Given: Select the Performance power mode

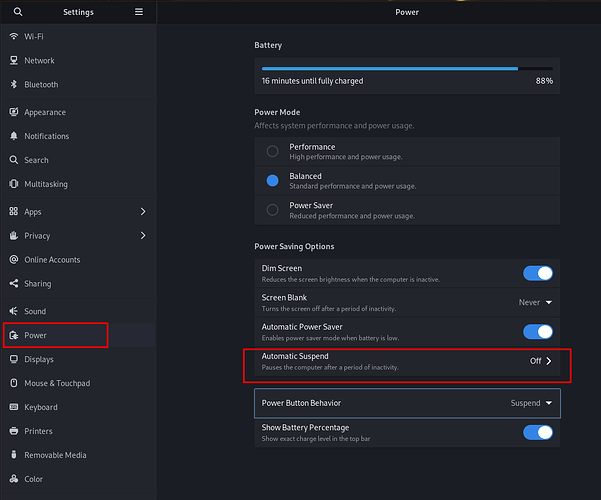Looking at the screenshot, I should click(273, 152).
